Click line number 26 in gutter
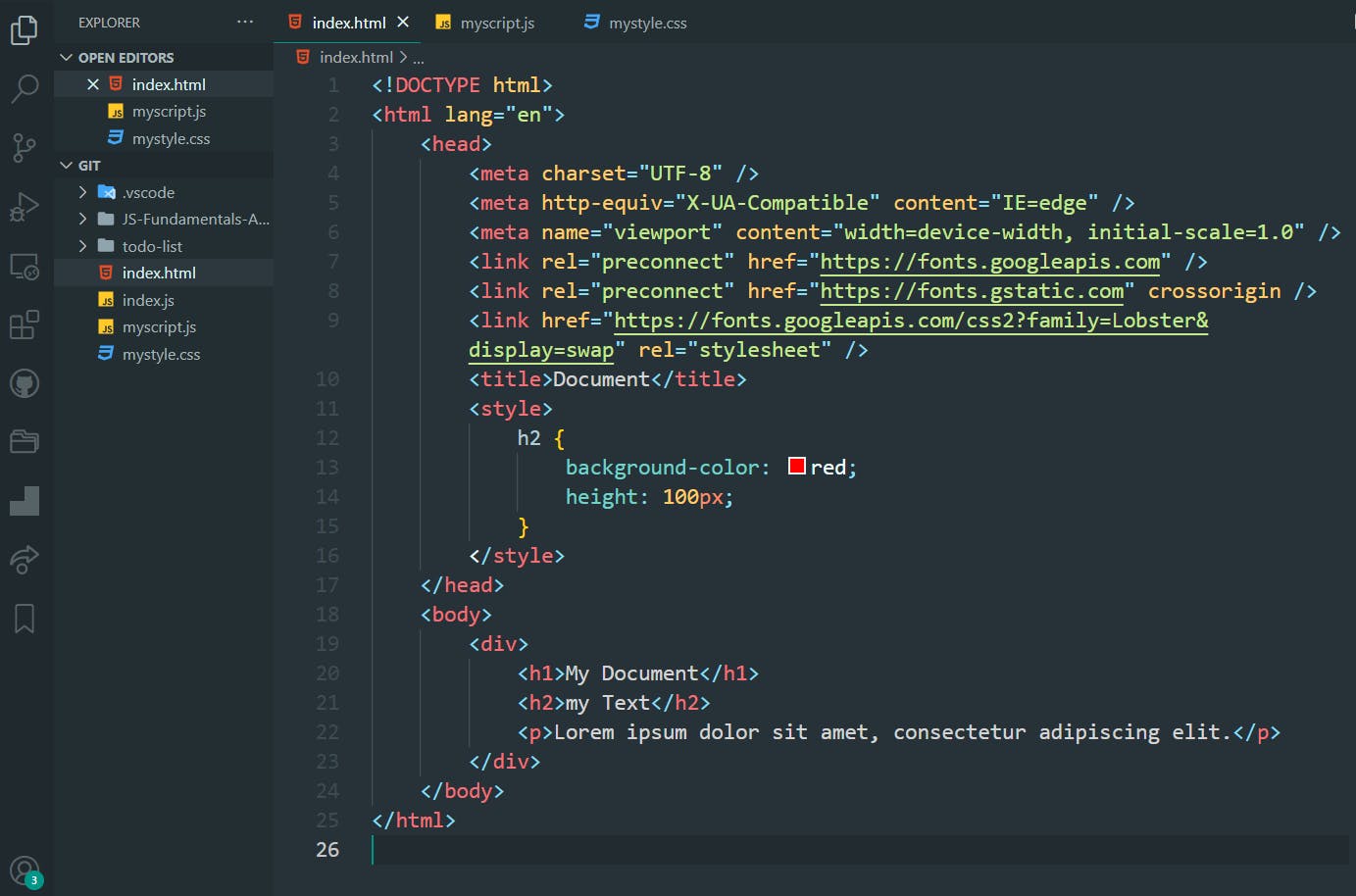 tap(327, 850)
